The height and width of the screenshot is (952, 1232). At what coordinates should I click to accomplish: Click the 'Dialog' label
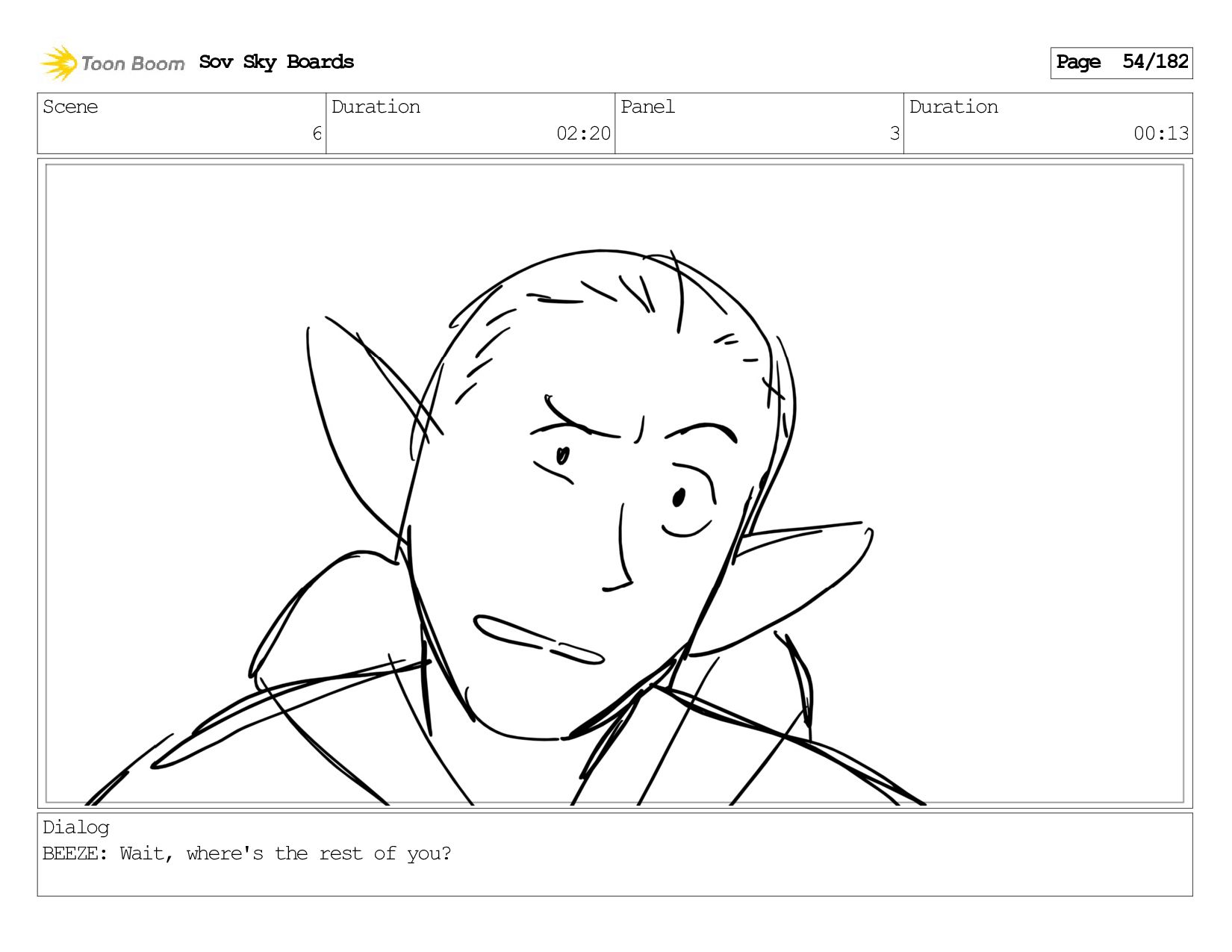click(x=76, y=827)
